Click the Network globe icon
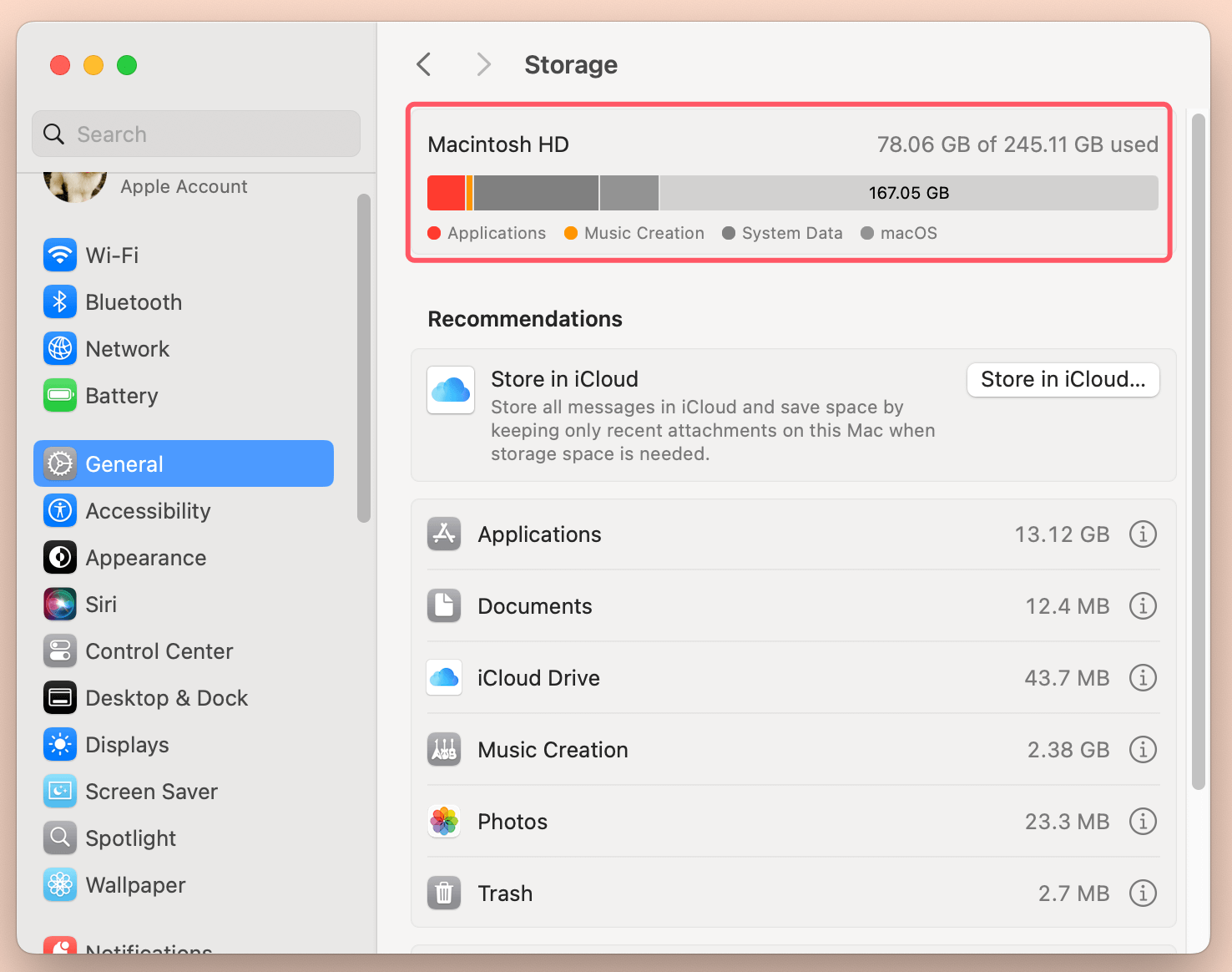Screen dimensions: 1232x972 pyautogui.click(x=60, y=349)
